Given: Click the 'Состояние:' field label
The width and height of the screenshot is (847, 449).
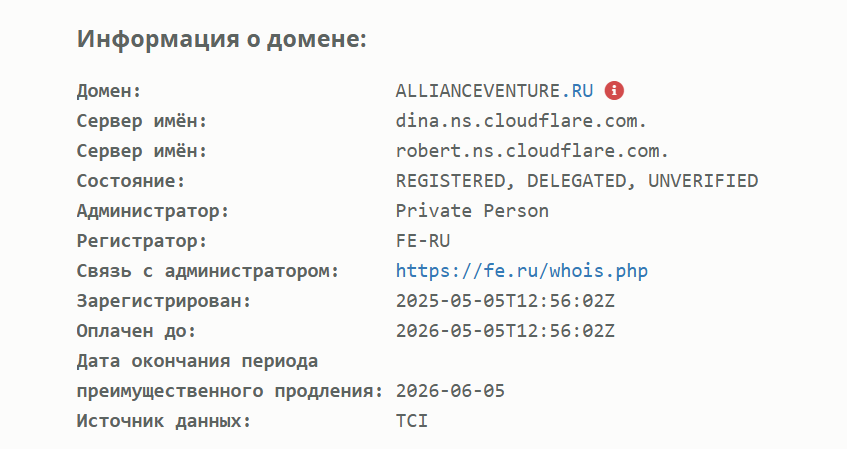Looking at the screenshot, I should (x=131, y=181).
